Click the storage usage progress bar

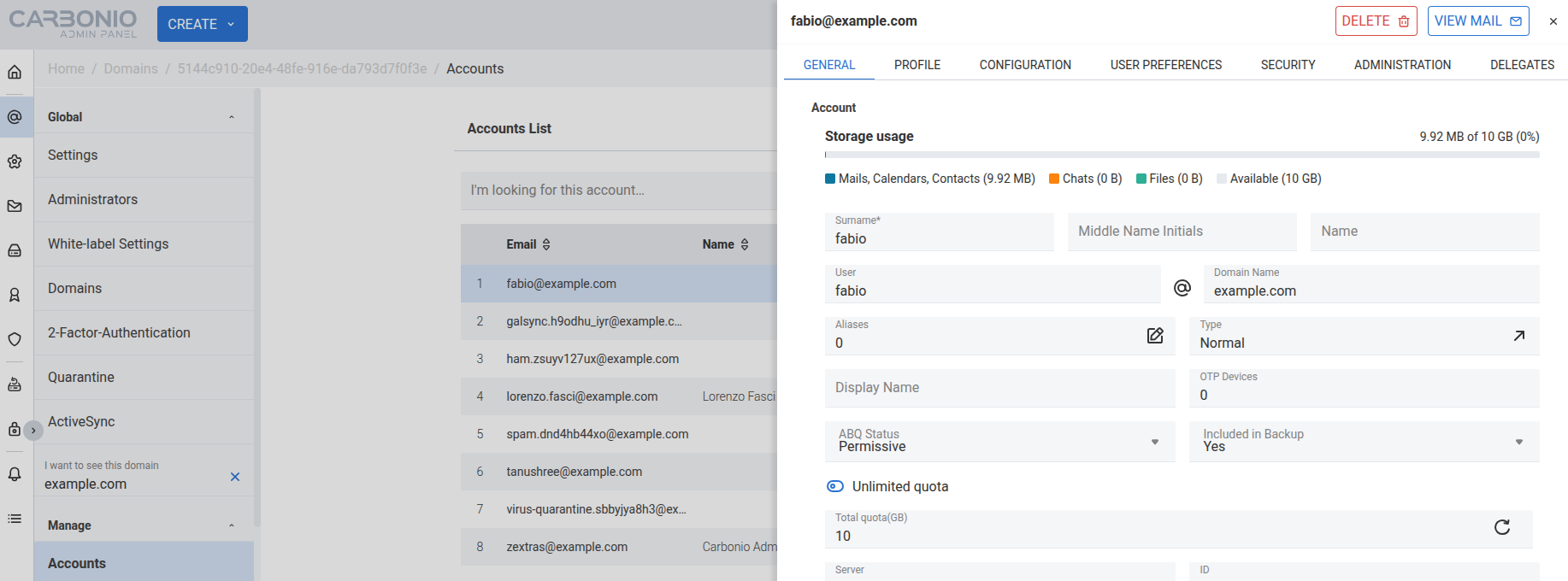pos(1182,155)
